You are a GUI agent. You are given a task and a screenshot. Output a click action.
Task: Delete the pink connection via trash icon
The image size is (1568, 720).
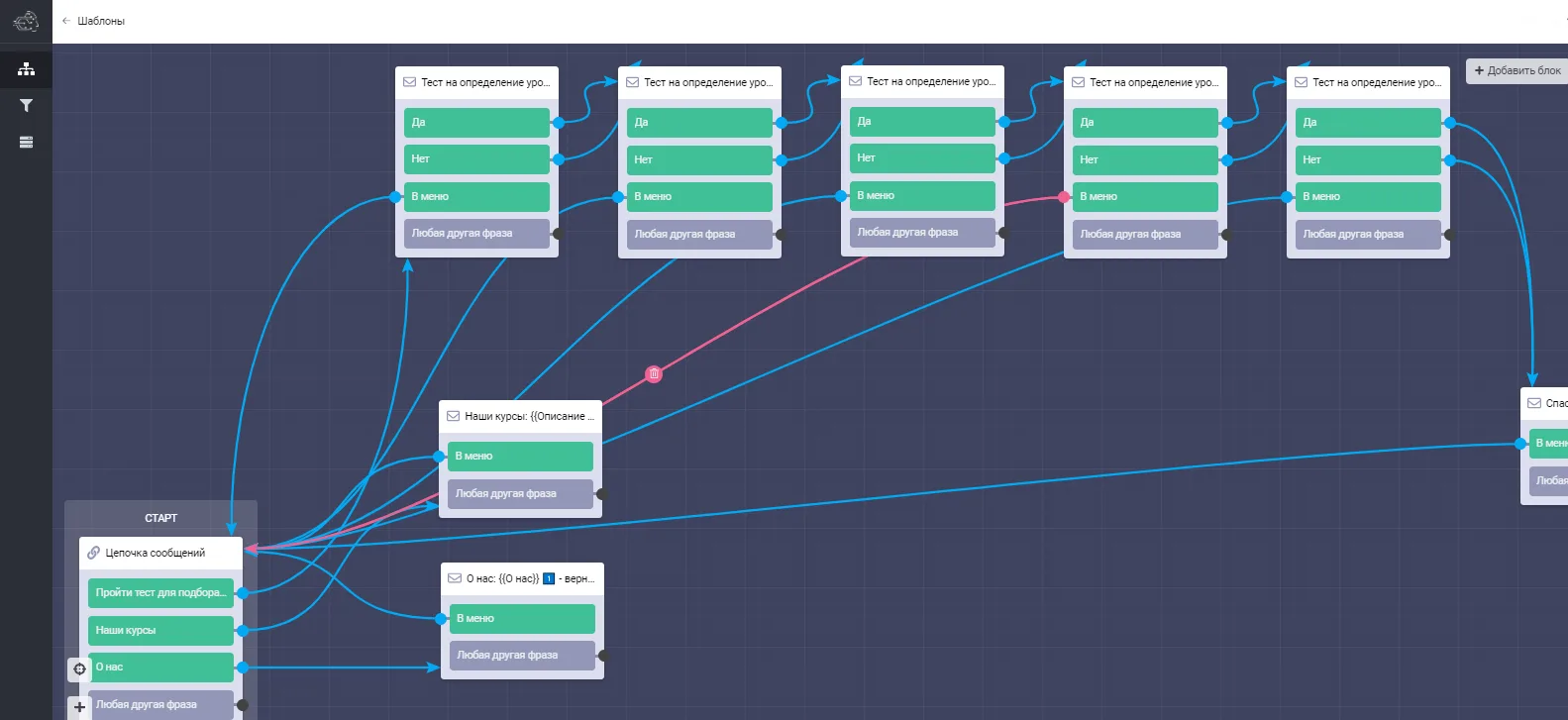click(x=654, y=374)
